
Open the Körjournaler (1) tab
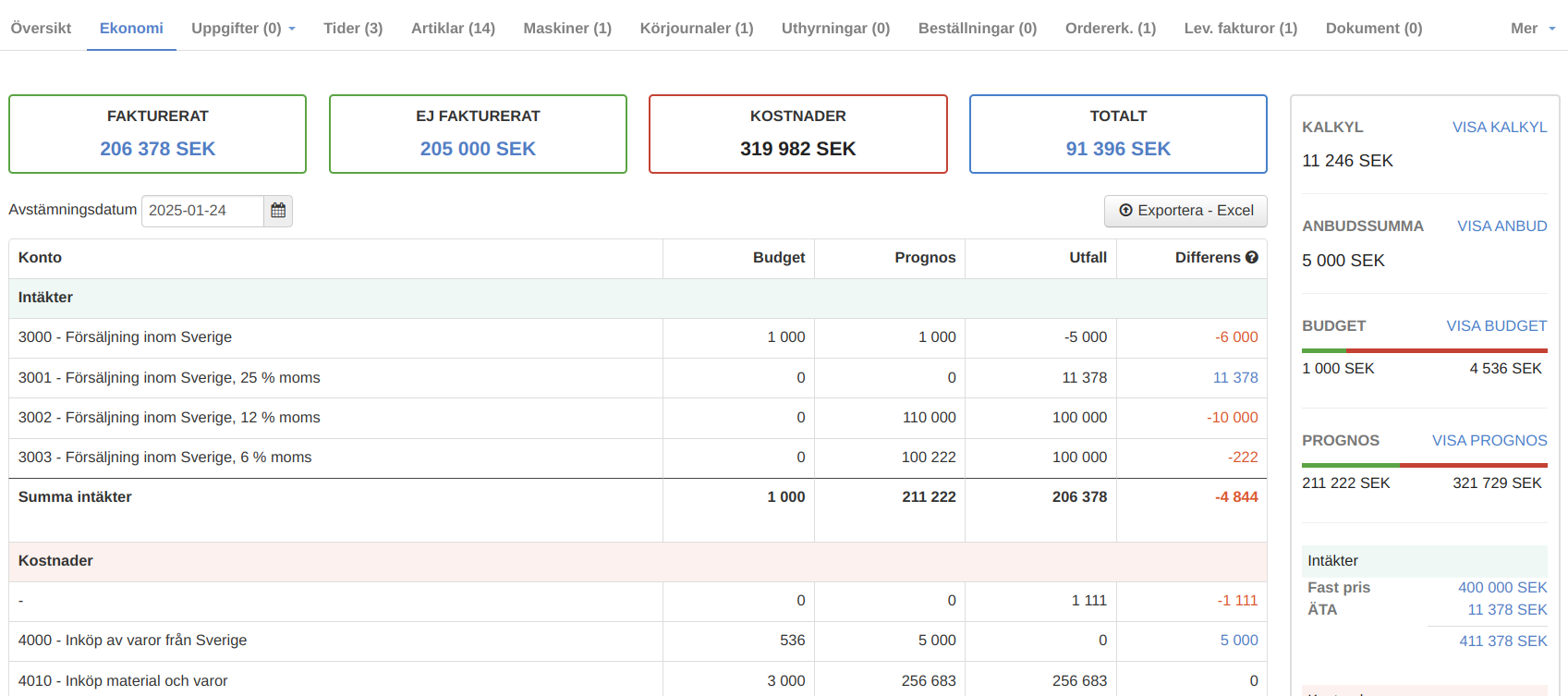[697, 29]
